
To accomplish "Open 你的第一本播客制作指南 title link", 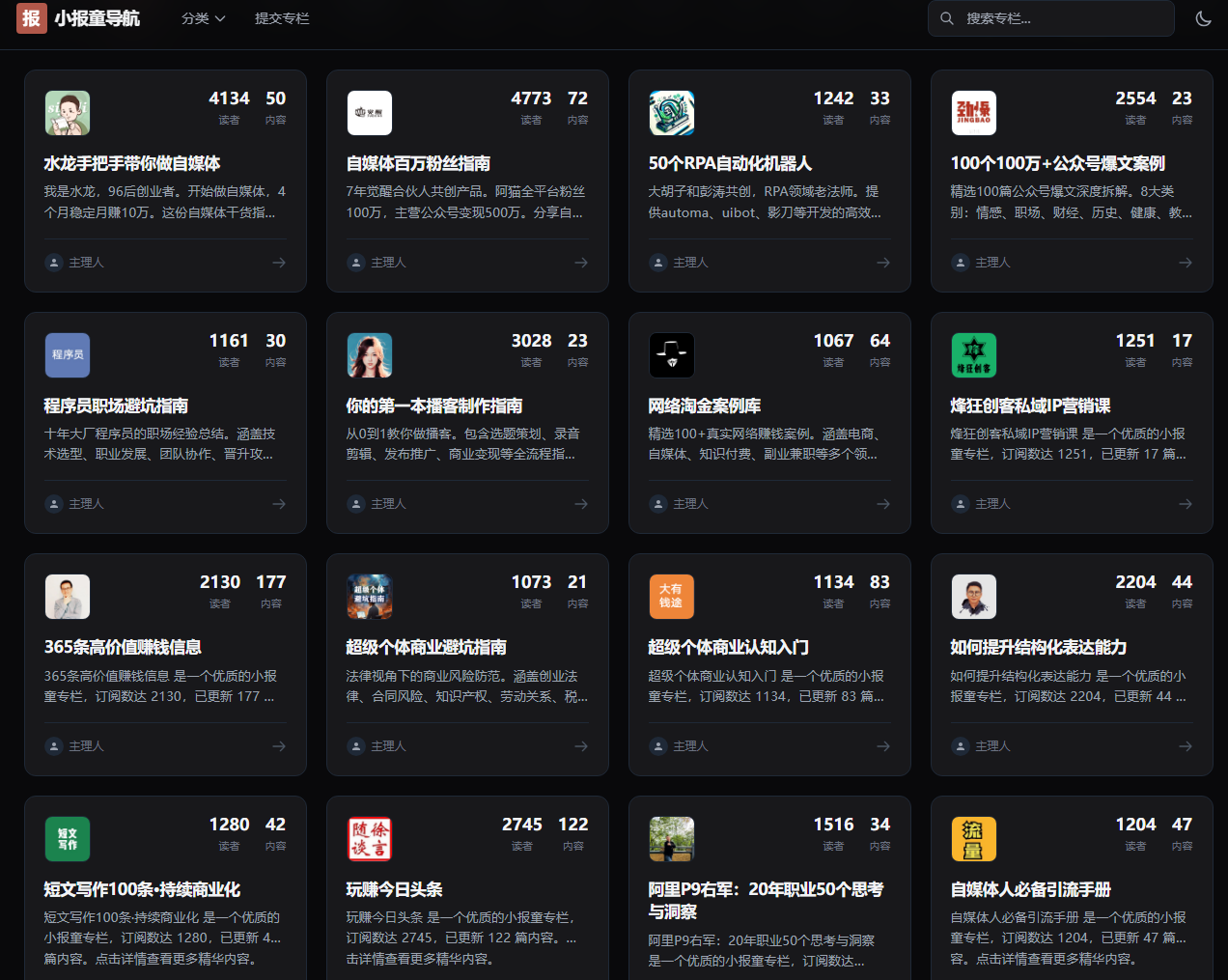I will pyautogui.click(x=434, y=406).
